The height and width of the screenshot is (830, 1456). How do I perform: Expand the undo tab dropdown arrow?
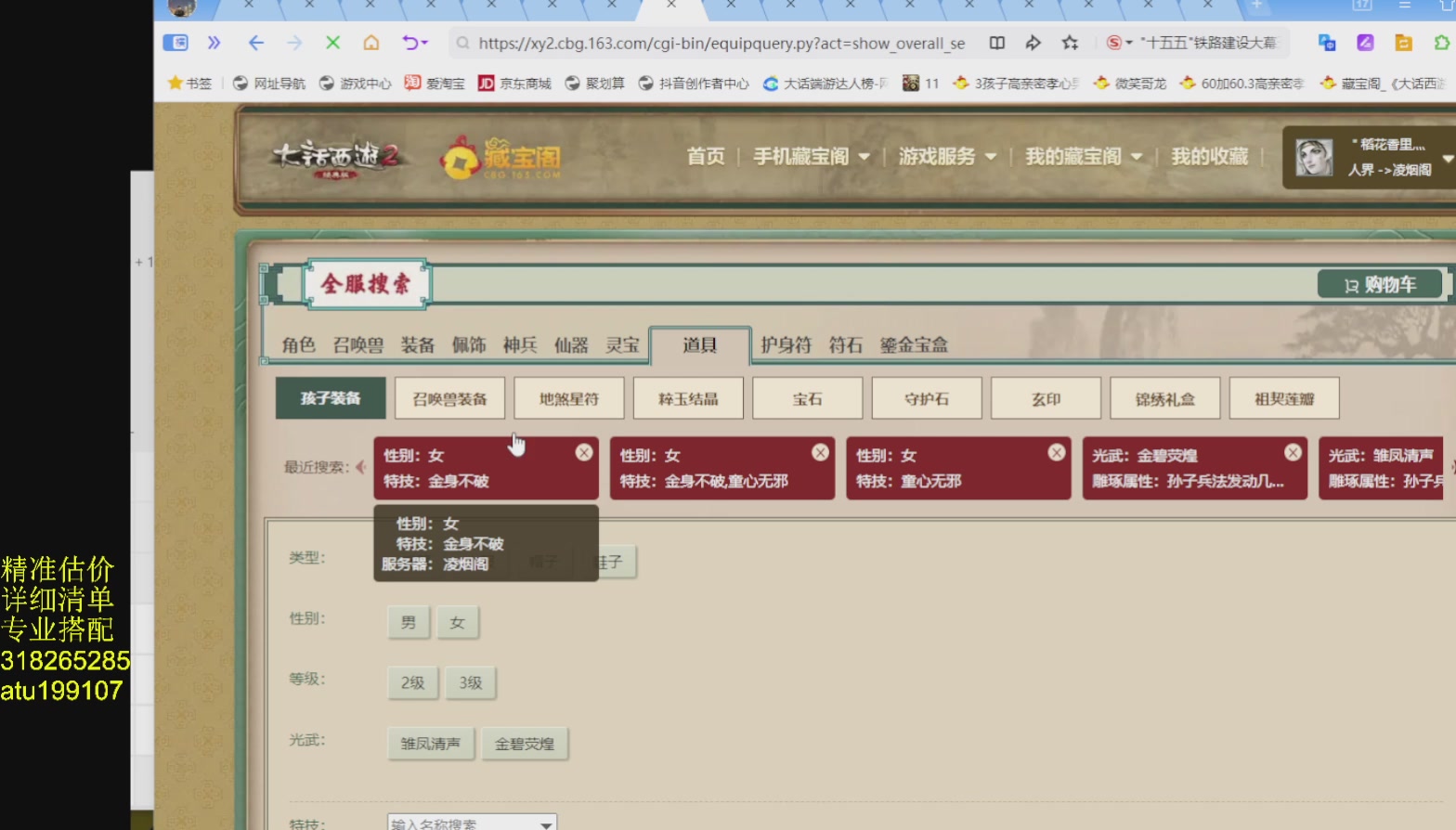(x=425, y=43)
